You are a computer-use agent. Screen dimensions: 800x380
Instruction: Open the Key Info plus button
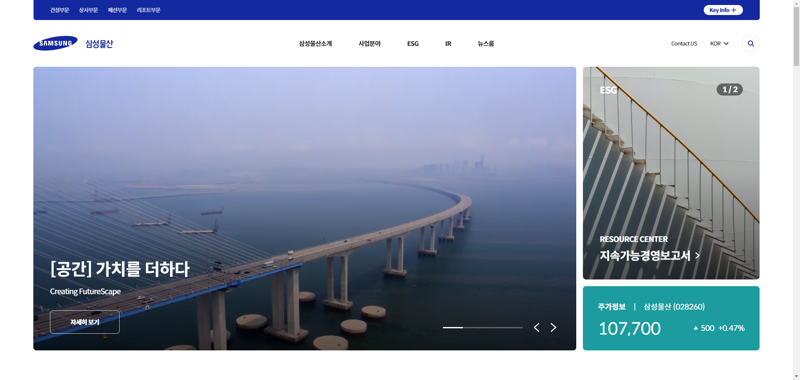[723, 10]
